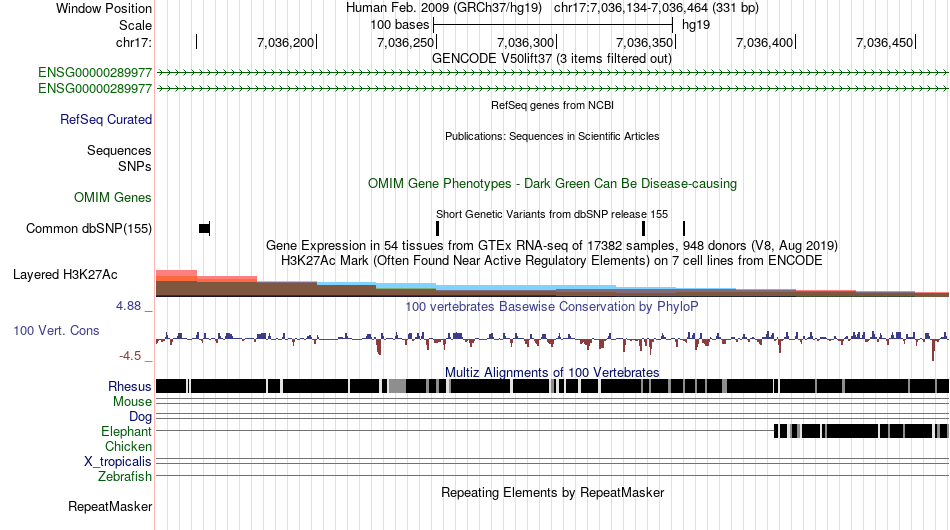Click the X_tropicalis alignment label
Screen dimensions: 950x530
pos(118,462)
